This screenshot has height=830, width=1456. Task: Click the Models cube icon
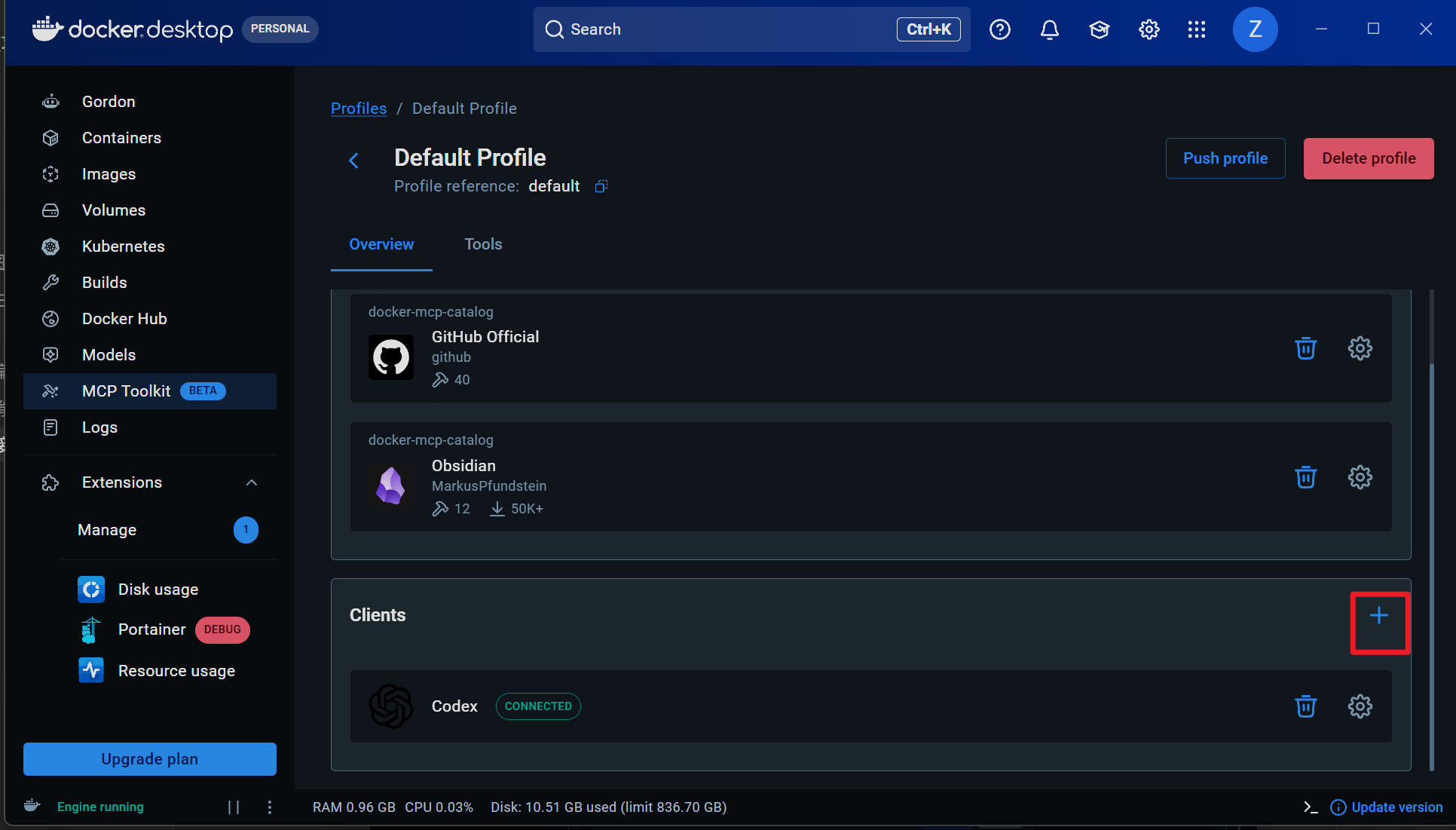click(50, 355)
